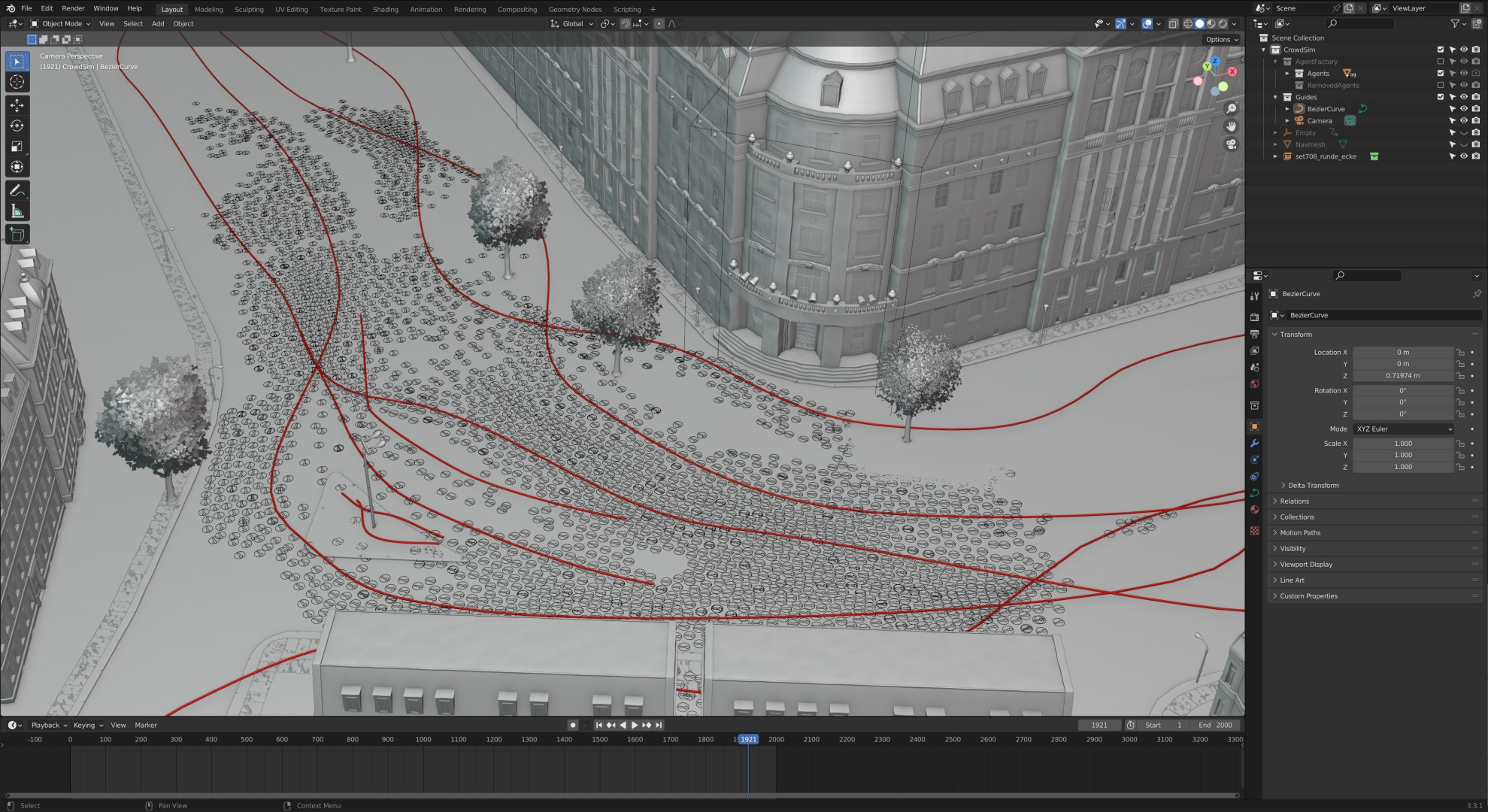Open the Render menu
Image resolution: width=1488 pixels, height=812 pixels.
point(73,8)
